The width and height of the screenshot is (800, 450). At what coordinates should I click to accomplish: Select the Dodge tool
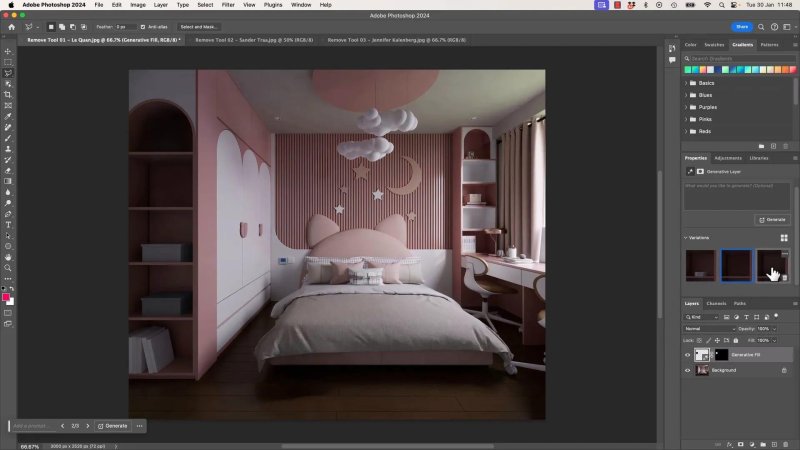point(8,203)
